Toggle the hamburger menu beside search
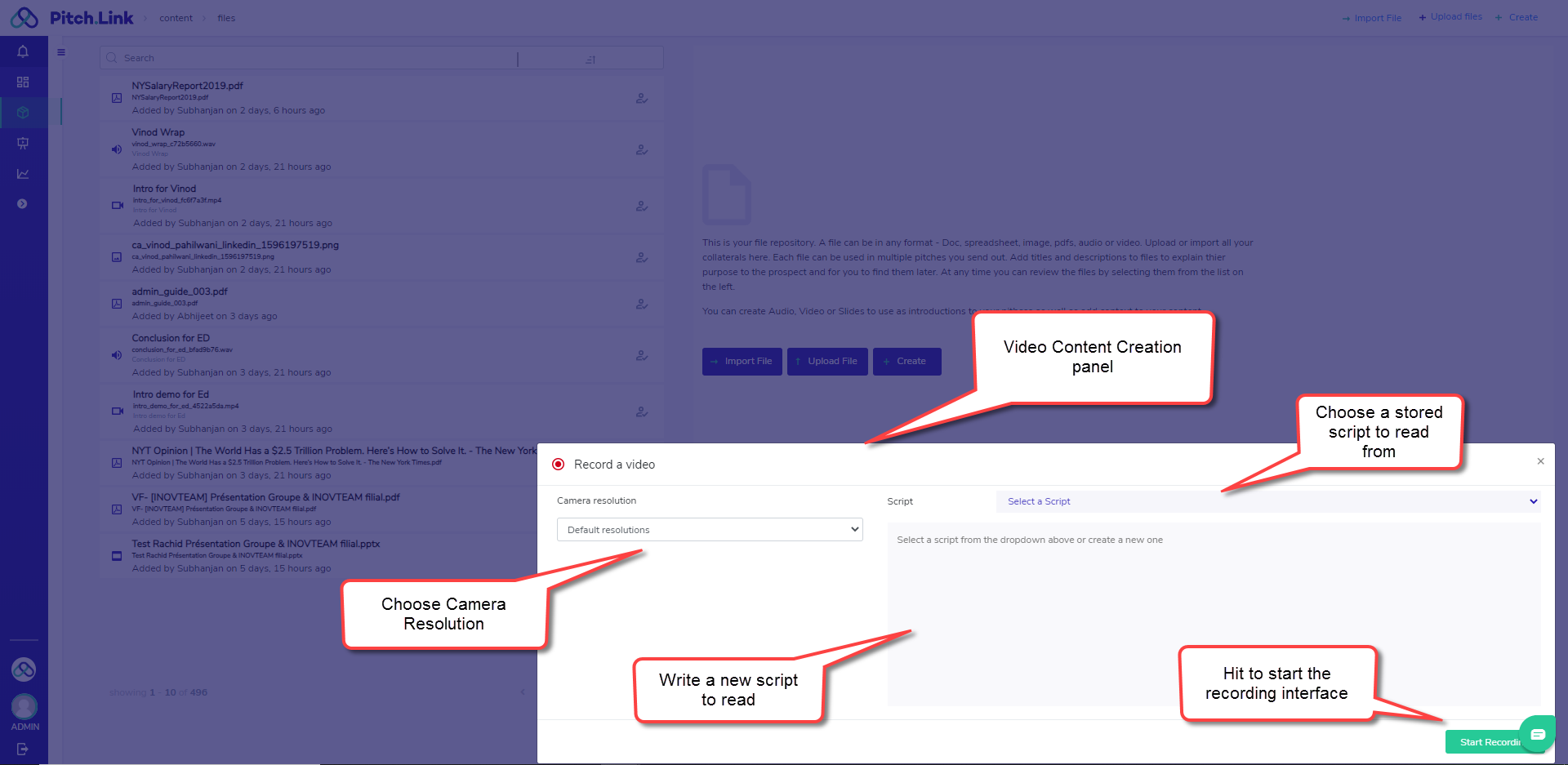 pos(61,52)
